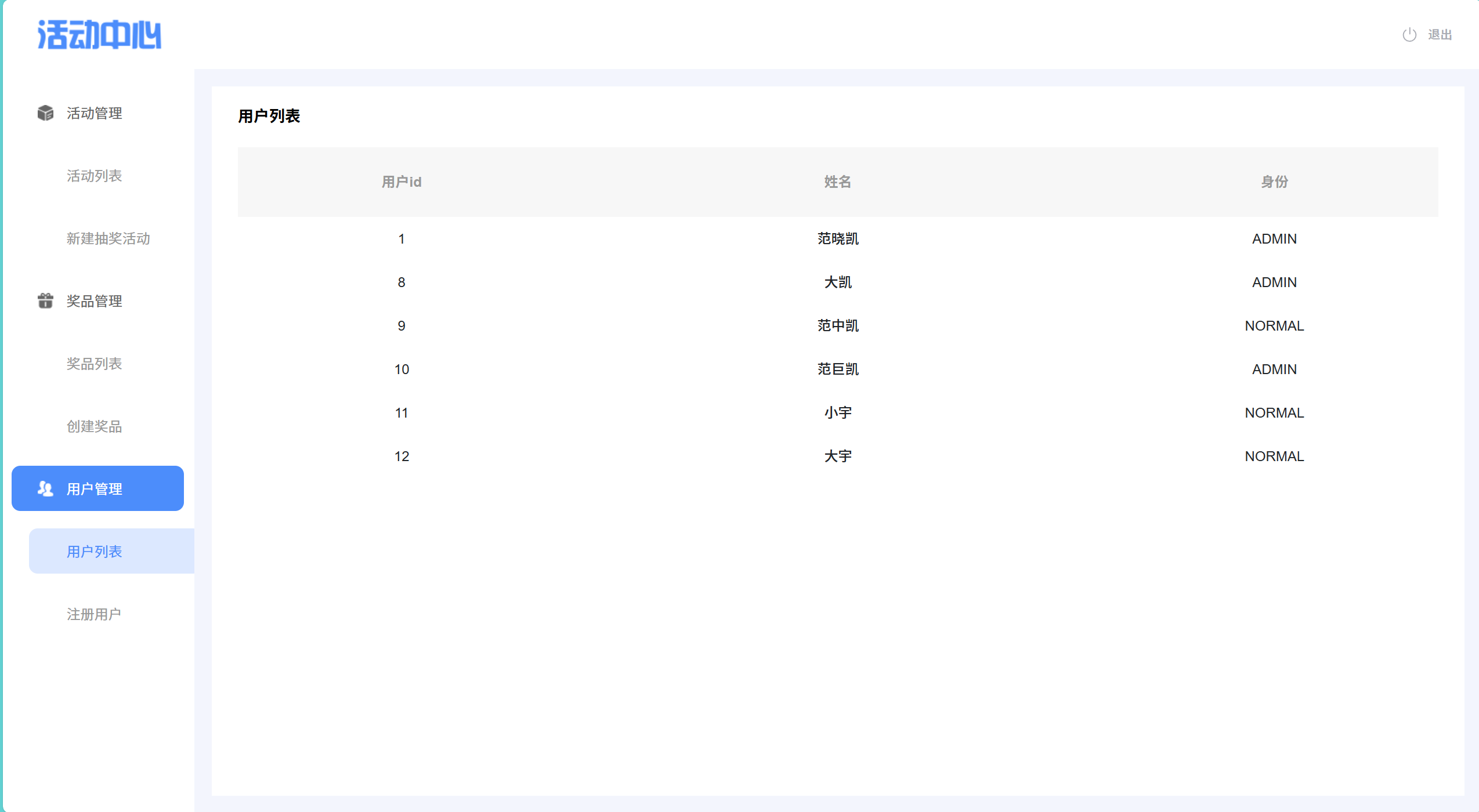Click the 姓名 column header

pyautogui.click(x=838, y=182)
